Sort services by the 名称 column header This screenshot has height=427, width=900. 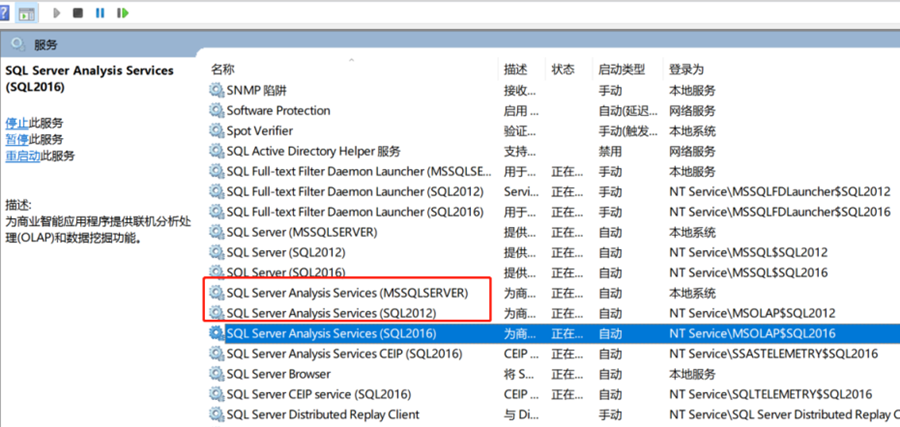click(x=223, y=70)
